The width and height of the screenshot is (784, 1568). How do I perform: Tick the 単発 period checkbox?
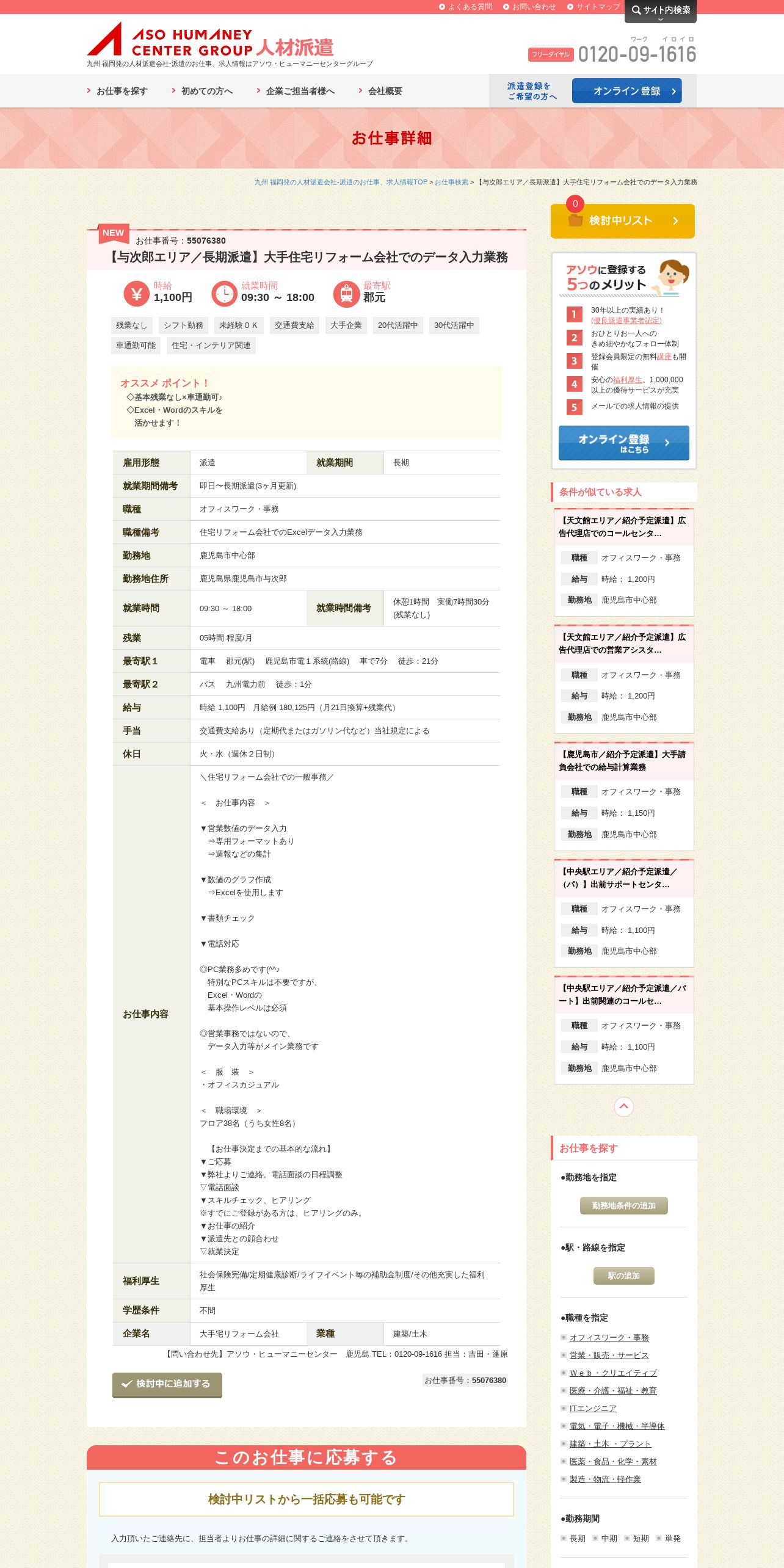[x=659, y=1538]
